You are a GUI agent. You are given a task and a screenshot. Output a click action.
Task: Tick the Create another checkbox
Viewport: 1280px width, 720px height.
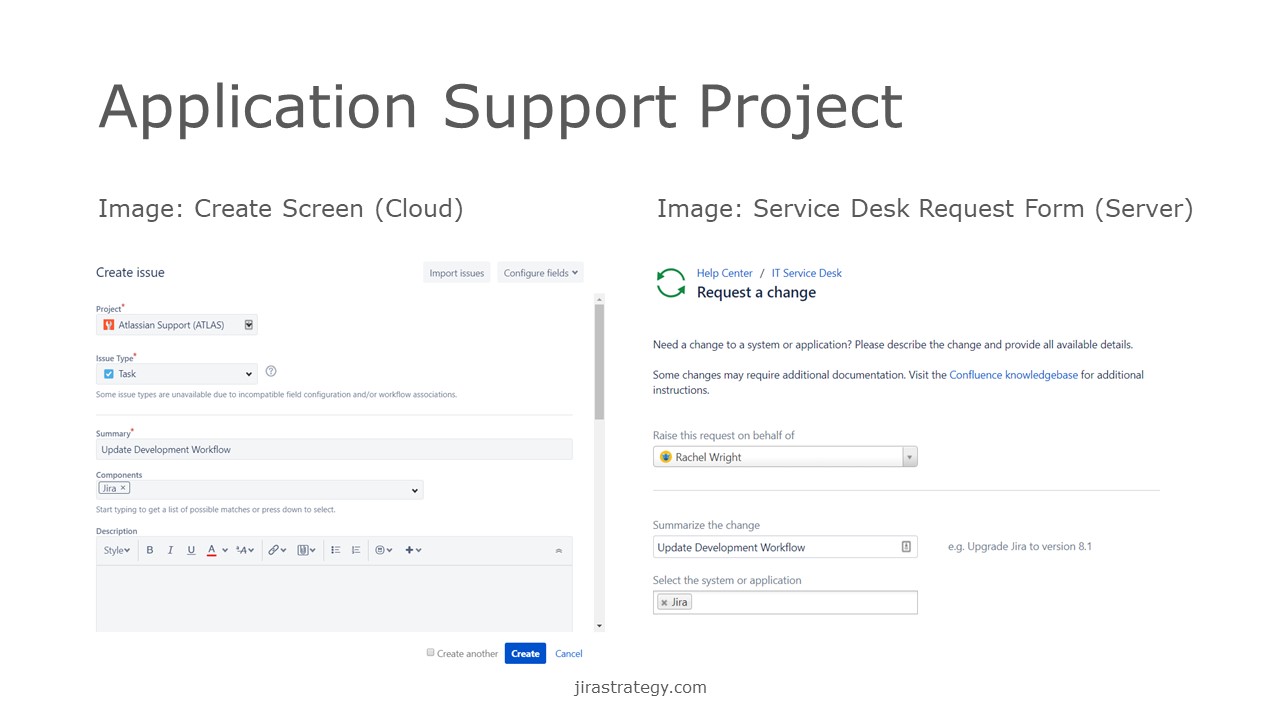pyautogui.click(x=431, y=652)
